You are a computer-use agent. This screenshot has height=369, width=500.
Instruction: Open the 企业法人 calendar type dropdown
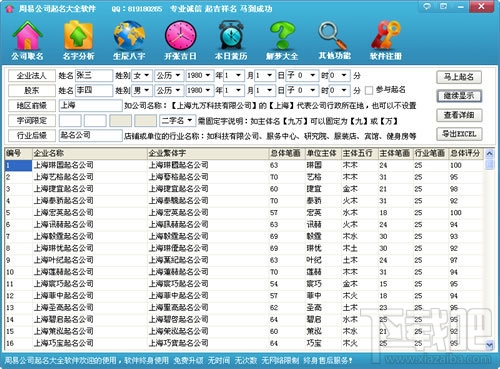pyautogui.click(x=169, y=76)
